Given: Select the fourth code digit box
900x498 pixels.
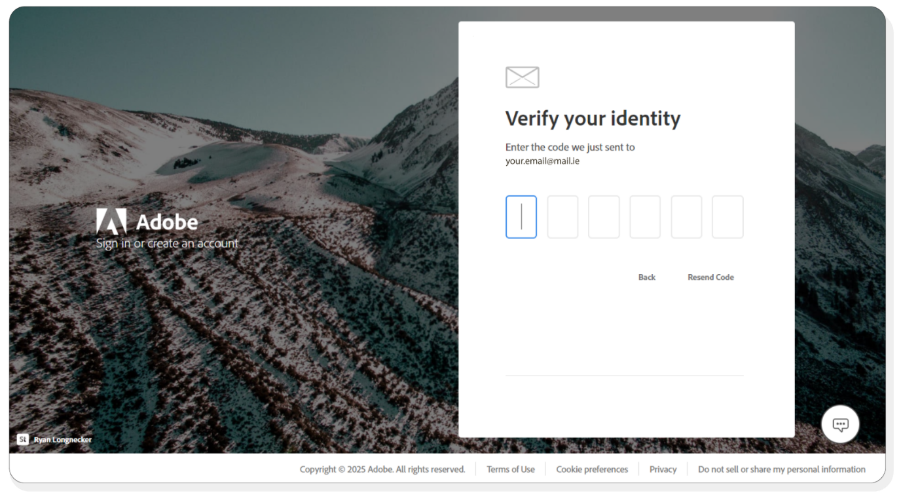Looking at the screenshot, I should 645,217.
